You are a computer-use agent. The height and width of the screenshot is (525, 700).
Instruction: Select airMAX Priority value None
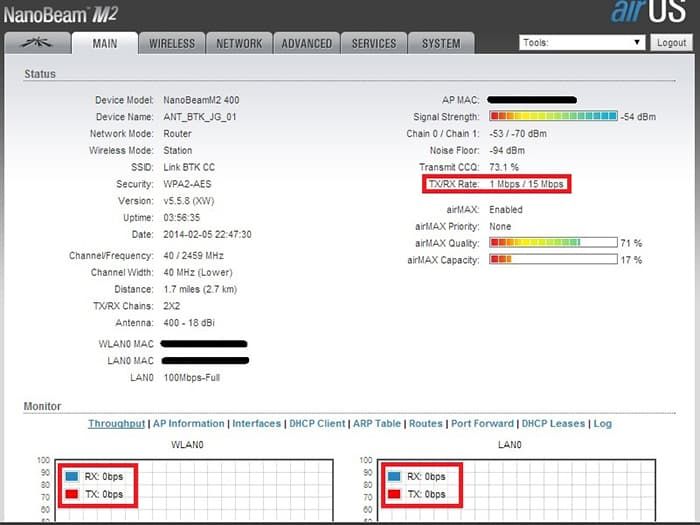coord(500,226)
